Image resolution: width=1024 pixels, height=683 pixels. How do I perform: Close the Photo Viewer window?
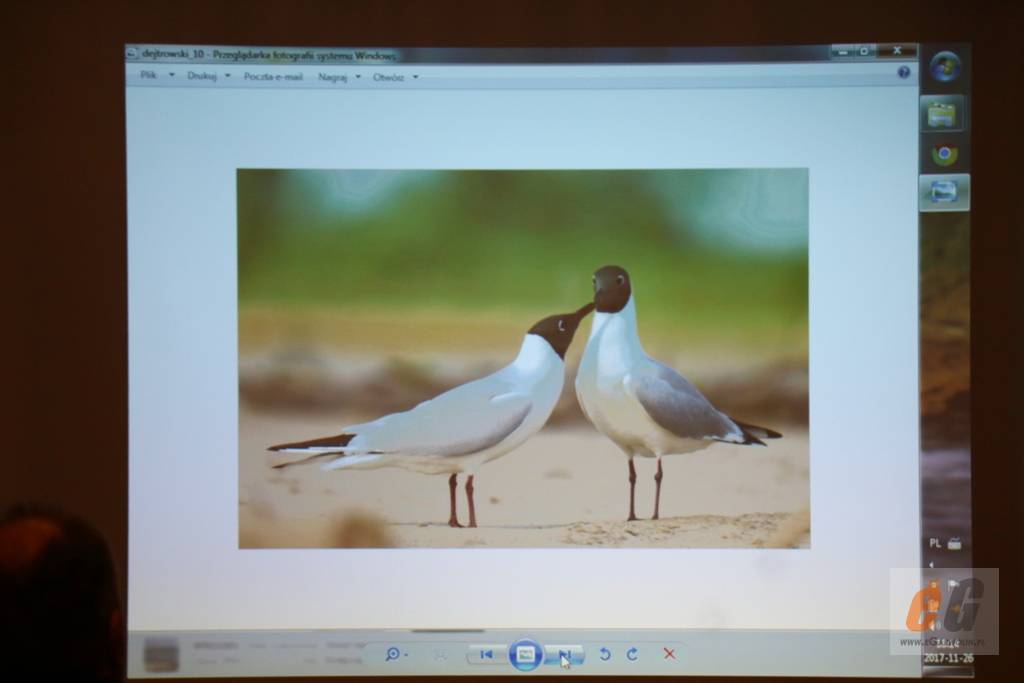897,50
